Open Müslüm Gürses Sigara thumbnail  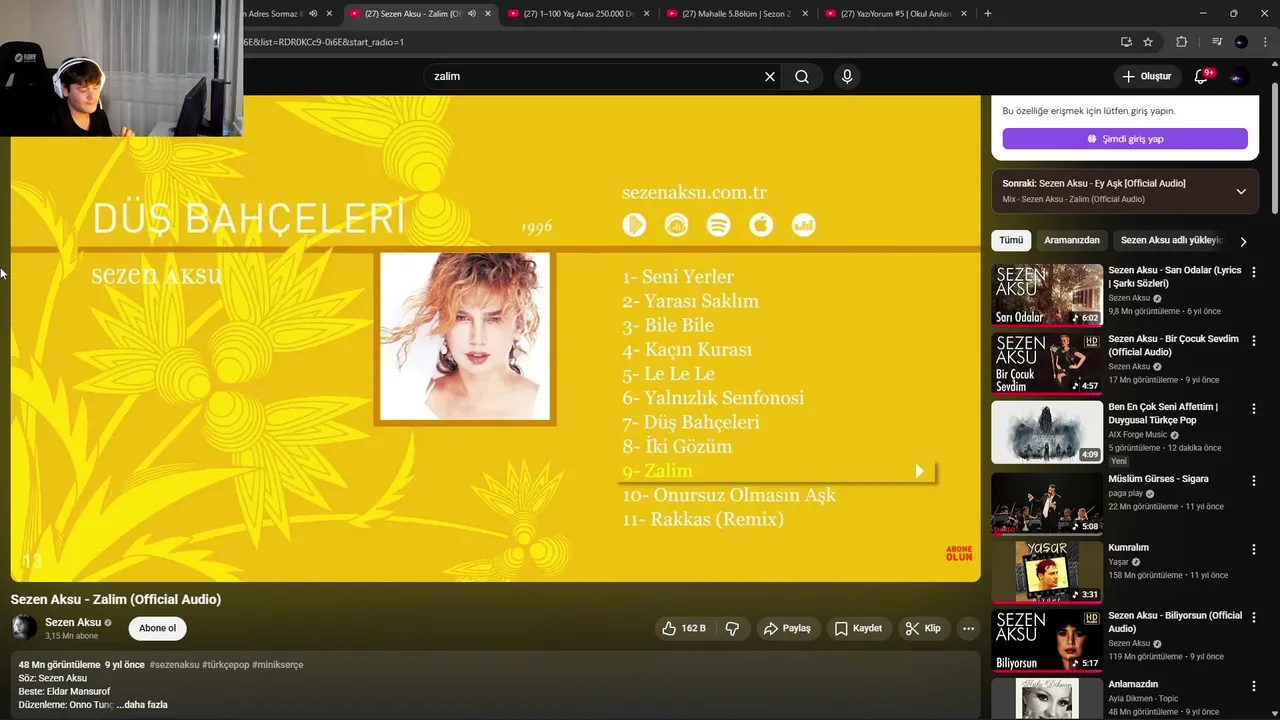pos(1047,504)
